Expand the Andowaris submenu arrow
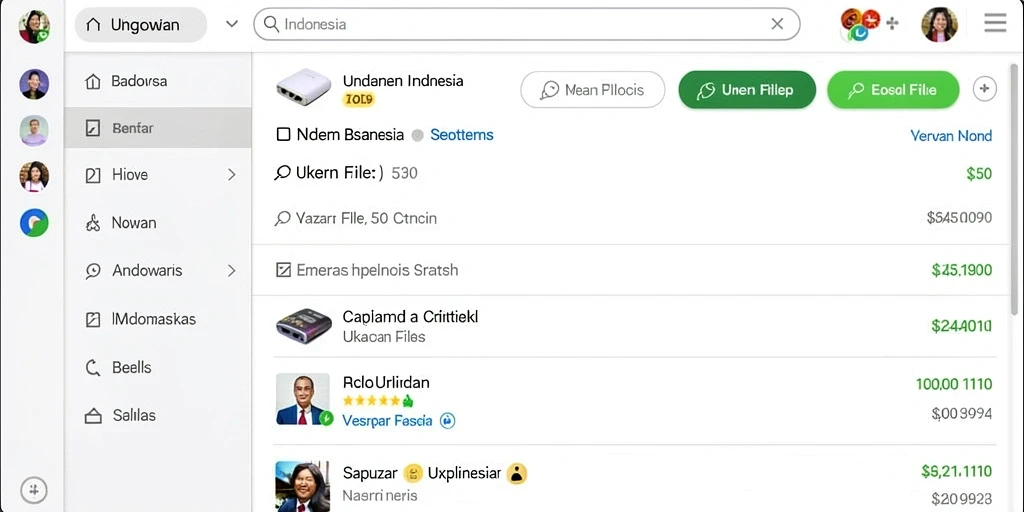The image size is (1024, 512). (231, 270)
